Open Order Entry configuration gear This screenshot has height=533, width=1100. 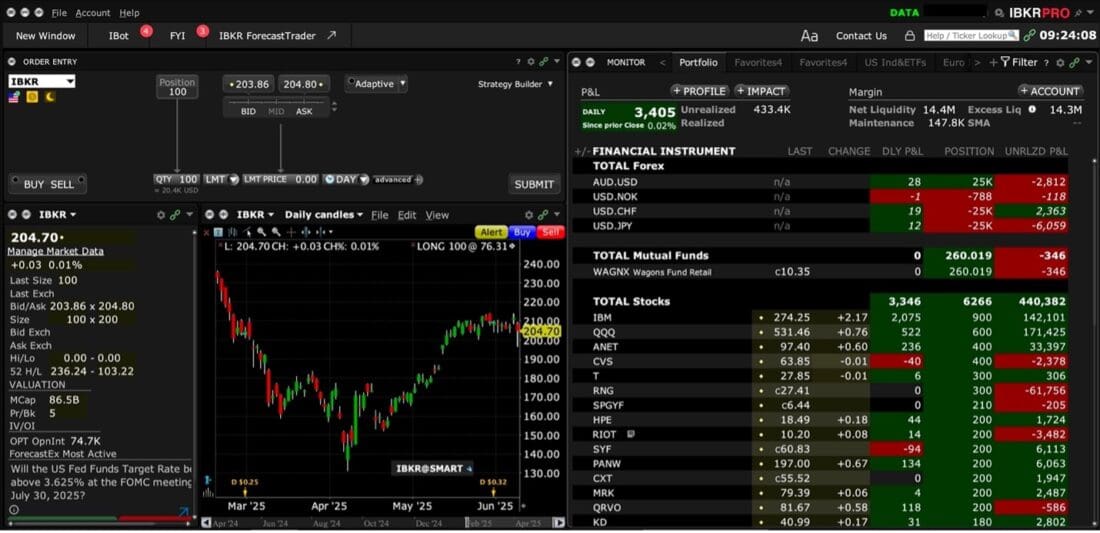530,62
